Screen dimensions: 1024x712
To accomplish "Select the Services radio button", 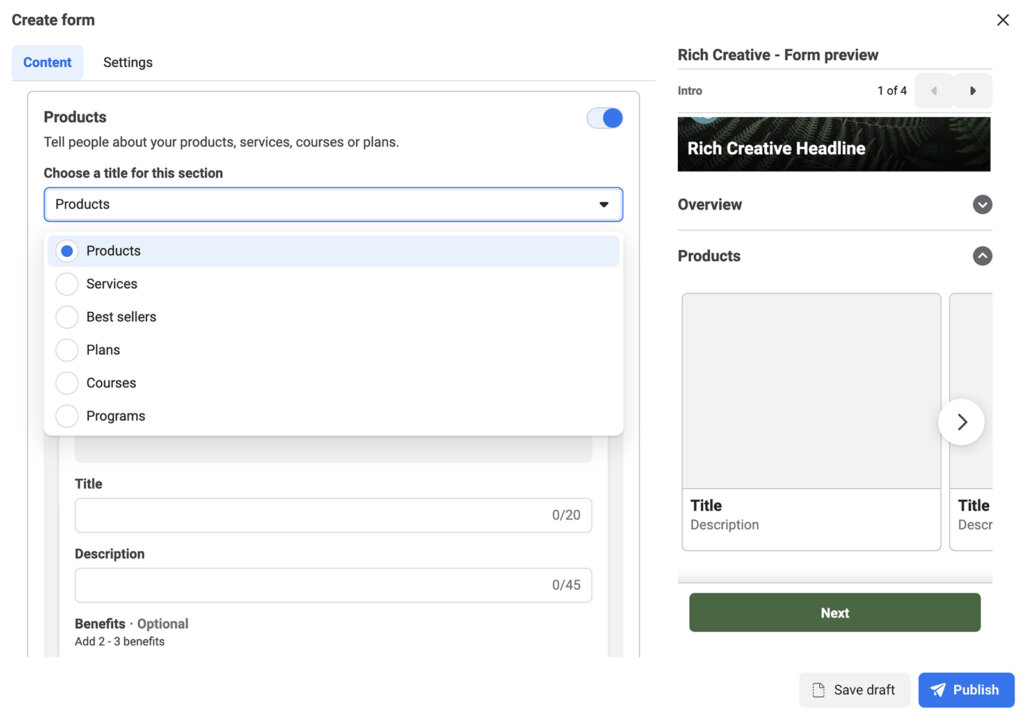I will point(66,283).
